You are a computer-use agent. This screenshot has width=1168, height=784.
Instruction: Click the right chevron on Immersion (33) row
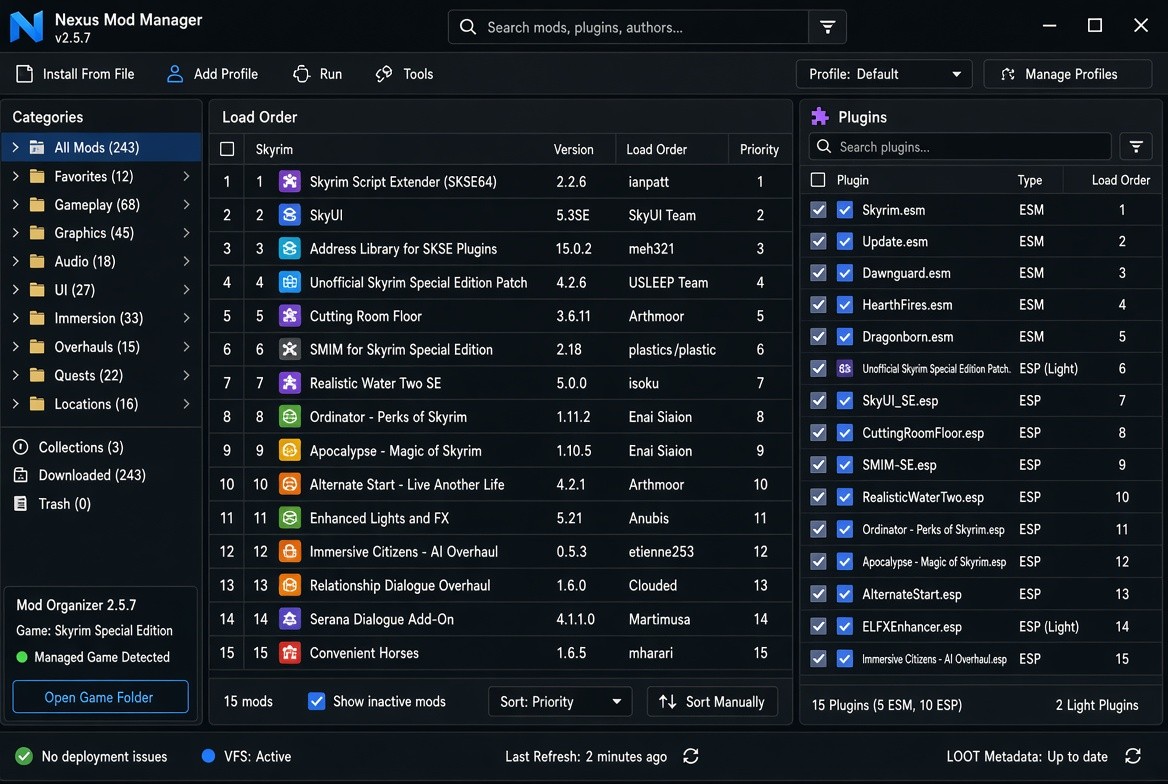point(186,318)
